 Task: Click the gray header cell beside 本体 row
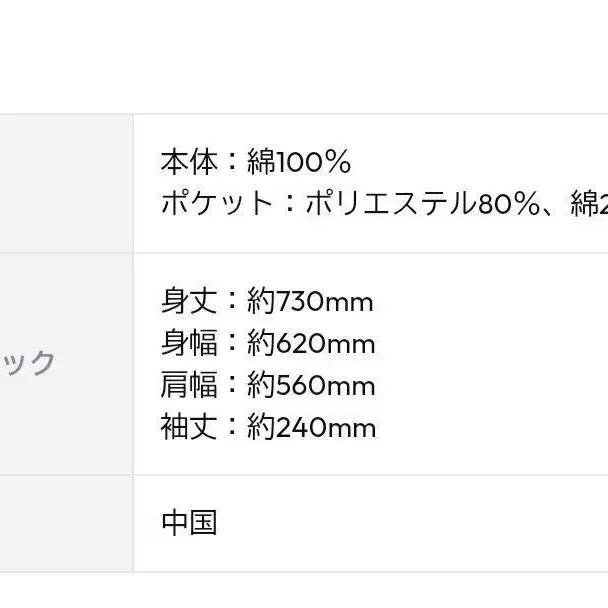point(66,183)
